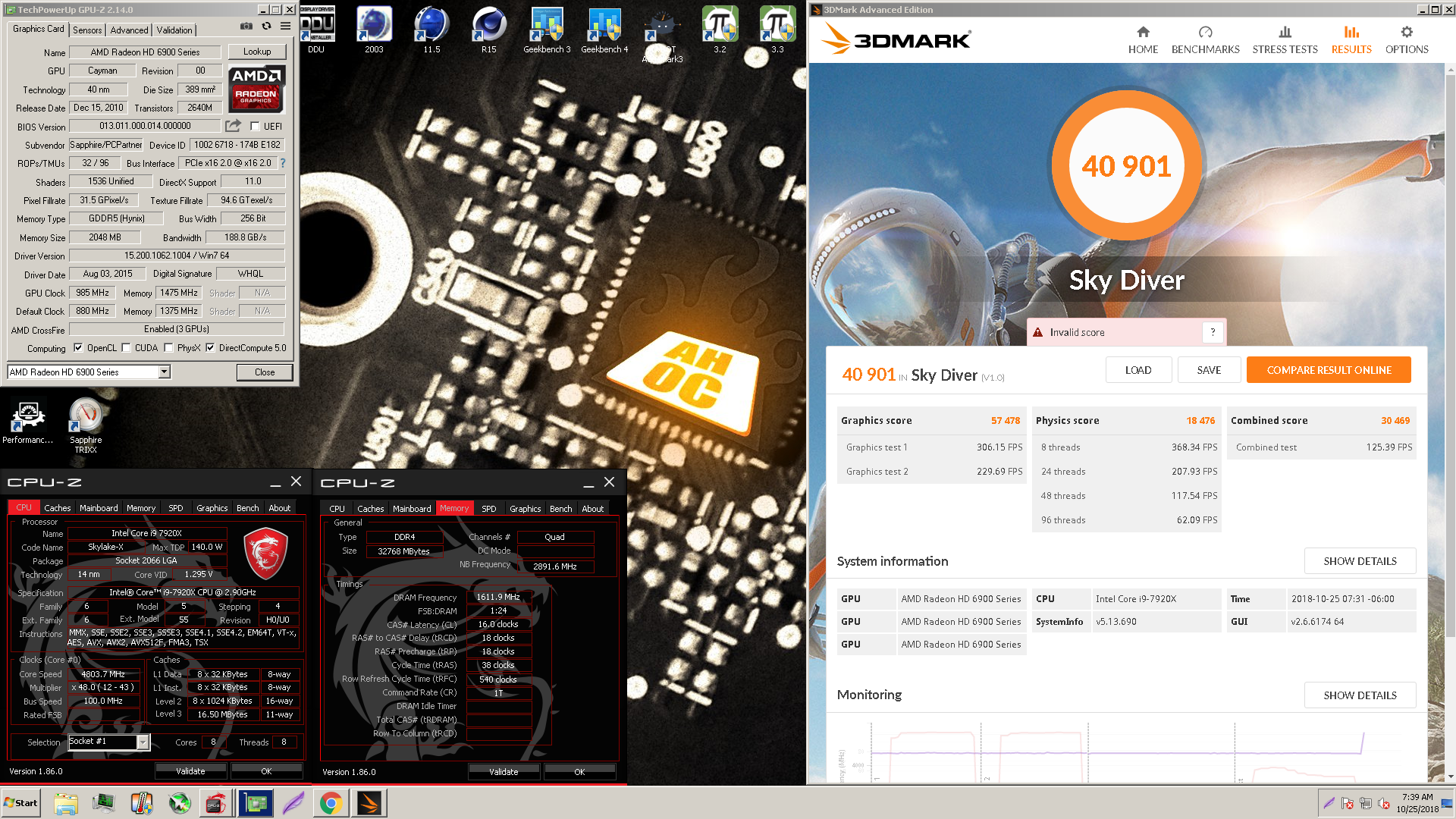
Task: Click the Action Center flag tray icon
Action: click(1348, 803)
